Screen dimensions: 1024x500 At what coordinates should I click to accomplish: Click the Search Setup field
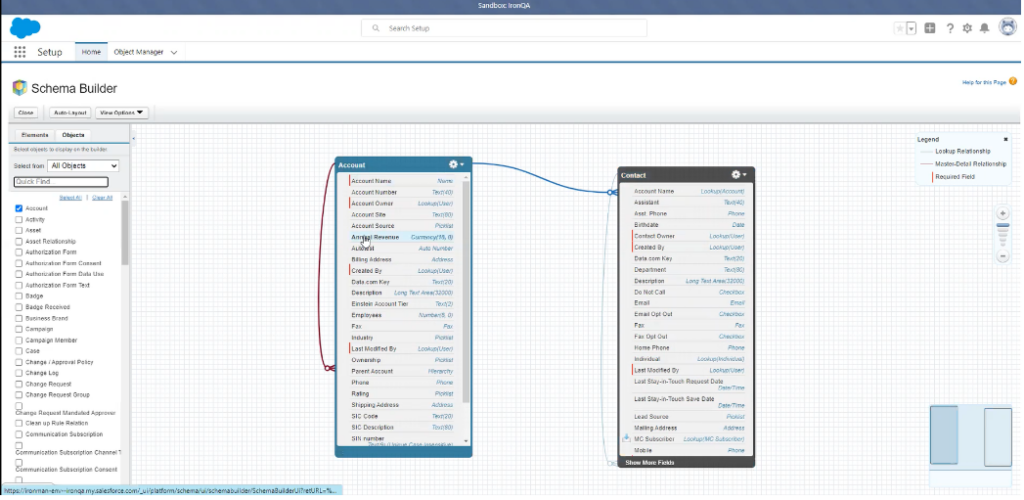click(x=504, y=28)
